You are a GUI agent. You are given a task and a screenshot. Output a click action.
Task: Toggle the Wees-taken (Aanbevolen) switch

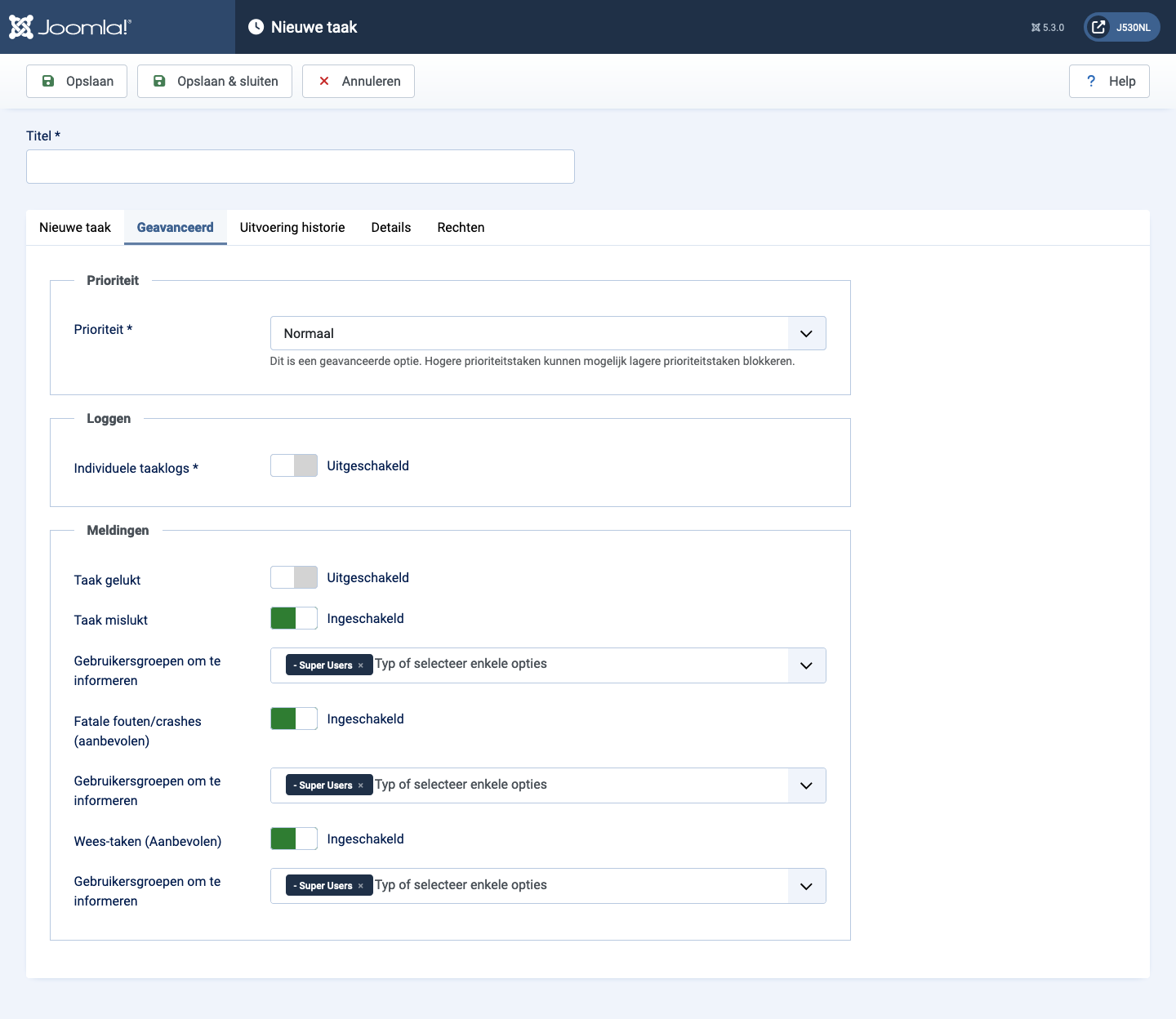(294, 839)
